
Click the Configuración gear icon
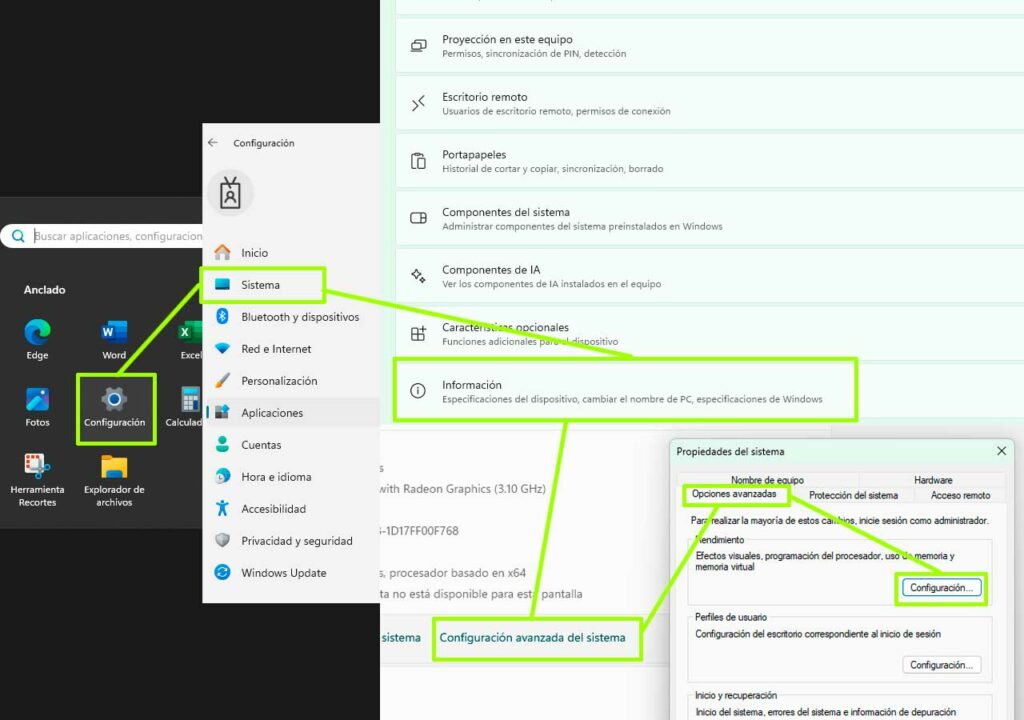click(115, 400)
